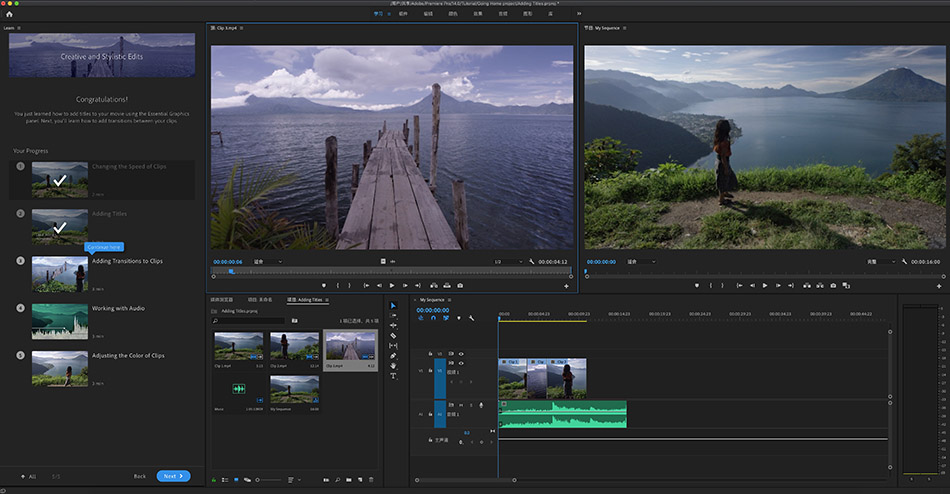950x494 pixels.
Task: Click Source monitor blue playhead
Action: [x=231, y=272]
